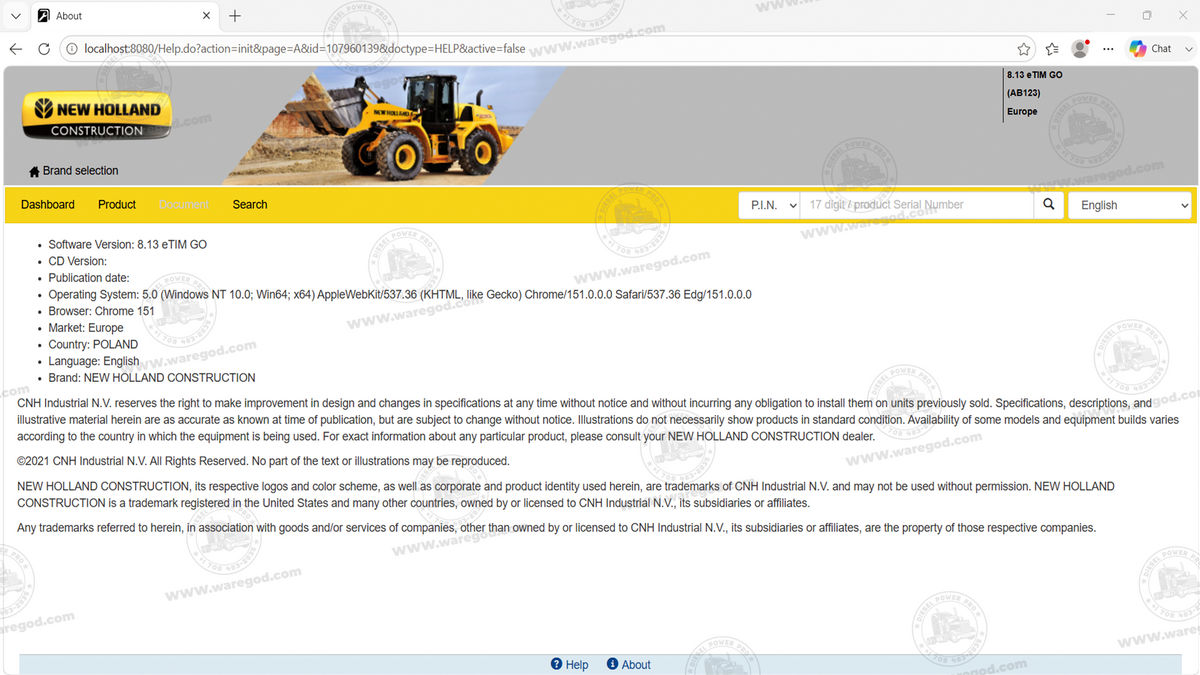Open the site information icon in address bar

(x=72, y=49)
